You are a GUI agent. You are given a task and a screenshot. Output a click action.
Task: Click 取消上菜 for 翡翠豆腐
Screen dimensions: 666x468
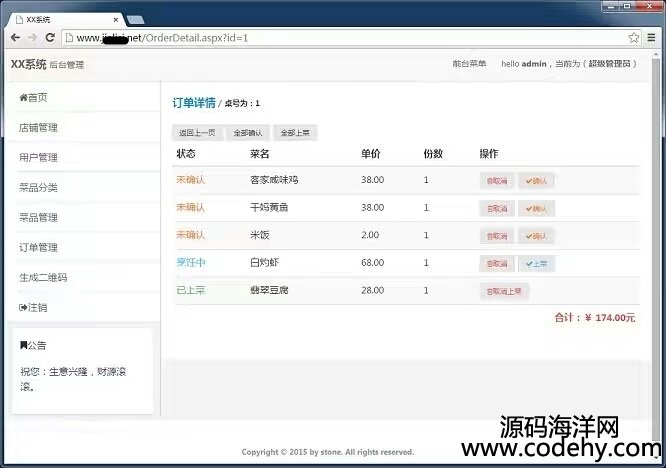tap(504, 291)
